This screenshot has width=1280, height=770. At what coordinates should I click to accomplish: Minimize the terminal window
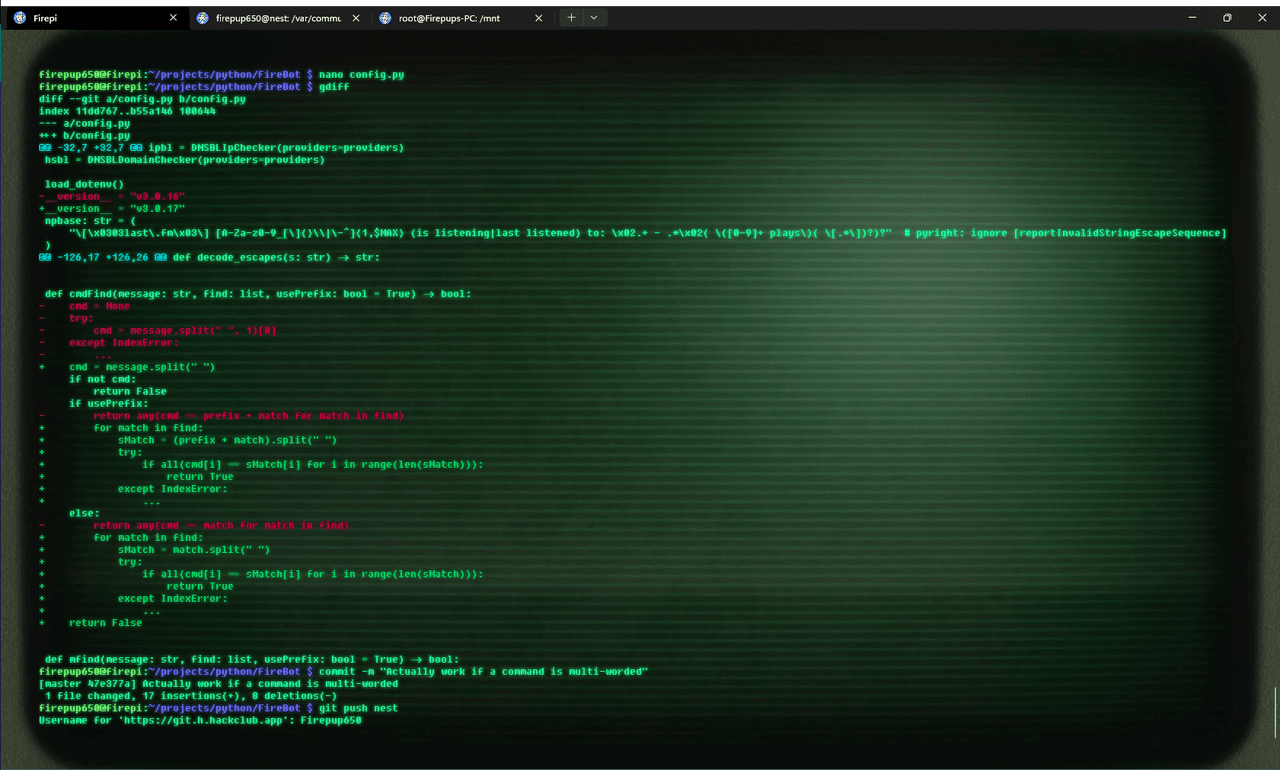pyautogui.click(x=1191, y=18)
